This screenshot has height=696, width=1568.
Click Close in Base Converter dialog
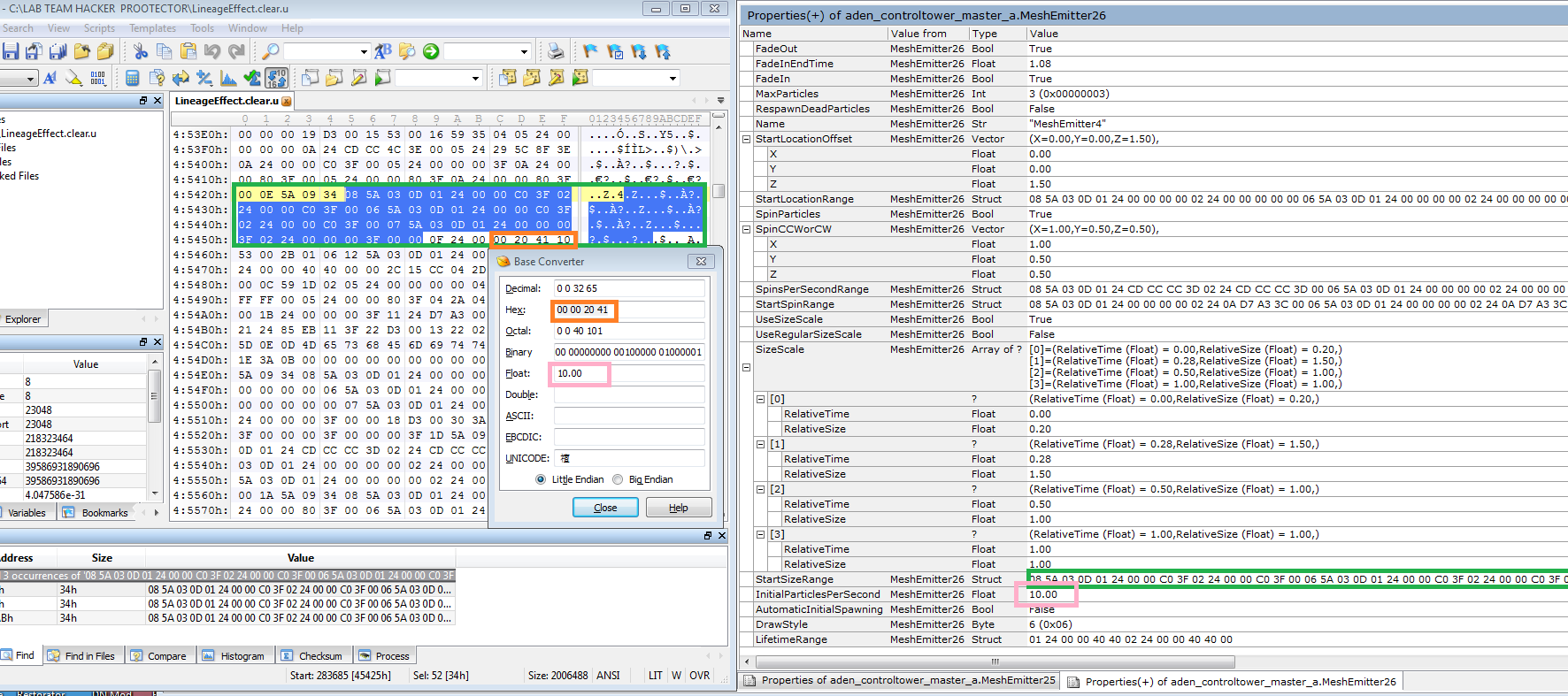pyautogui.click(x=605, y=508)
